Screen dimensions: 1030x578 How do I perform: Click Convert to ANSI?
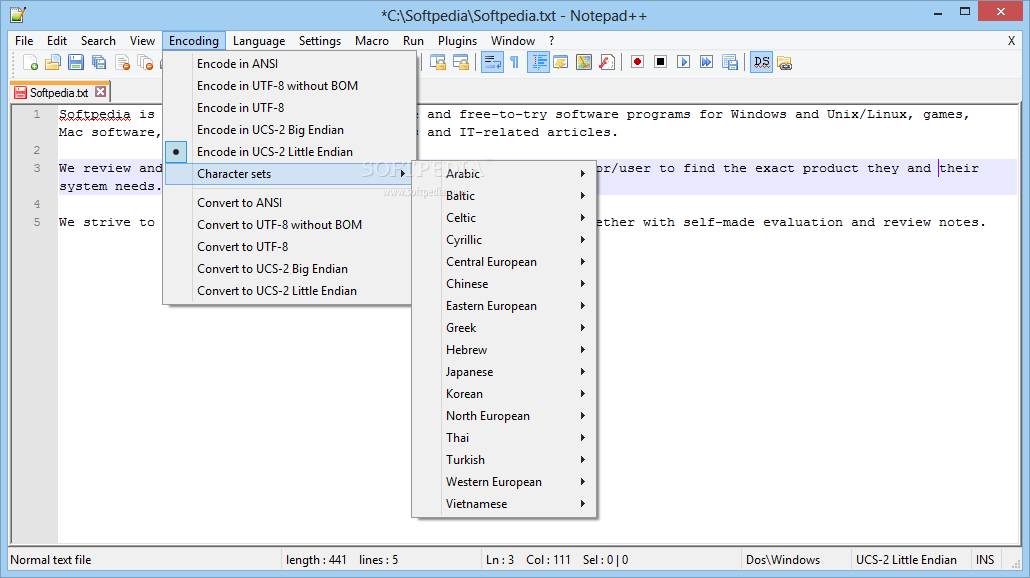pos(290,203)
